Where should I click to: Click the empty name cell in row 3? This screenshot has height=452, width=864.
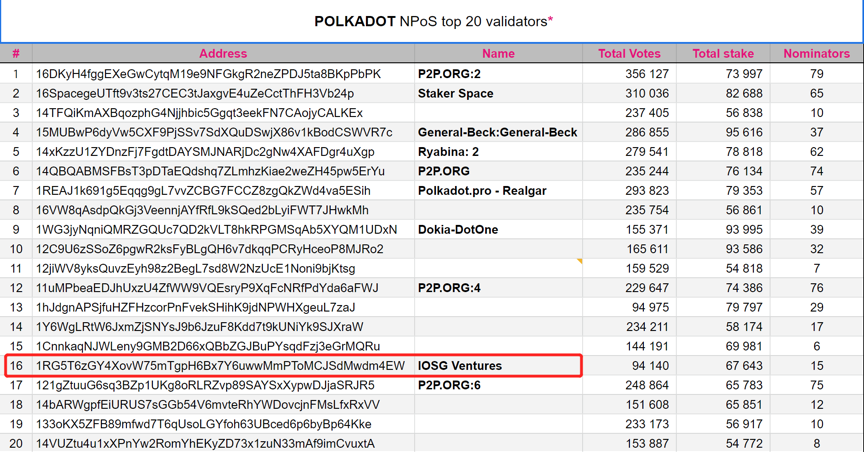point(498,113)
